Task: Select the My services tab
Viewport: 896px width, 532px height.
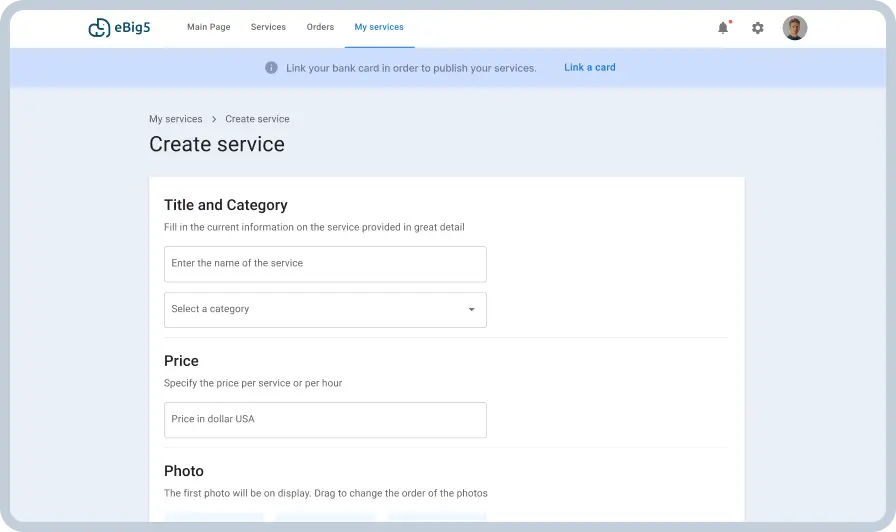Action: (379, 27)
